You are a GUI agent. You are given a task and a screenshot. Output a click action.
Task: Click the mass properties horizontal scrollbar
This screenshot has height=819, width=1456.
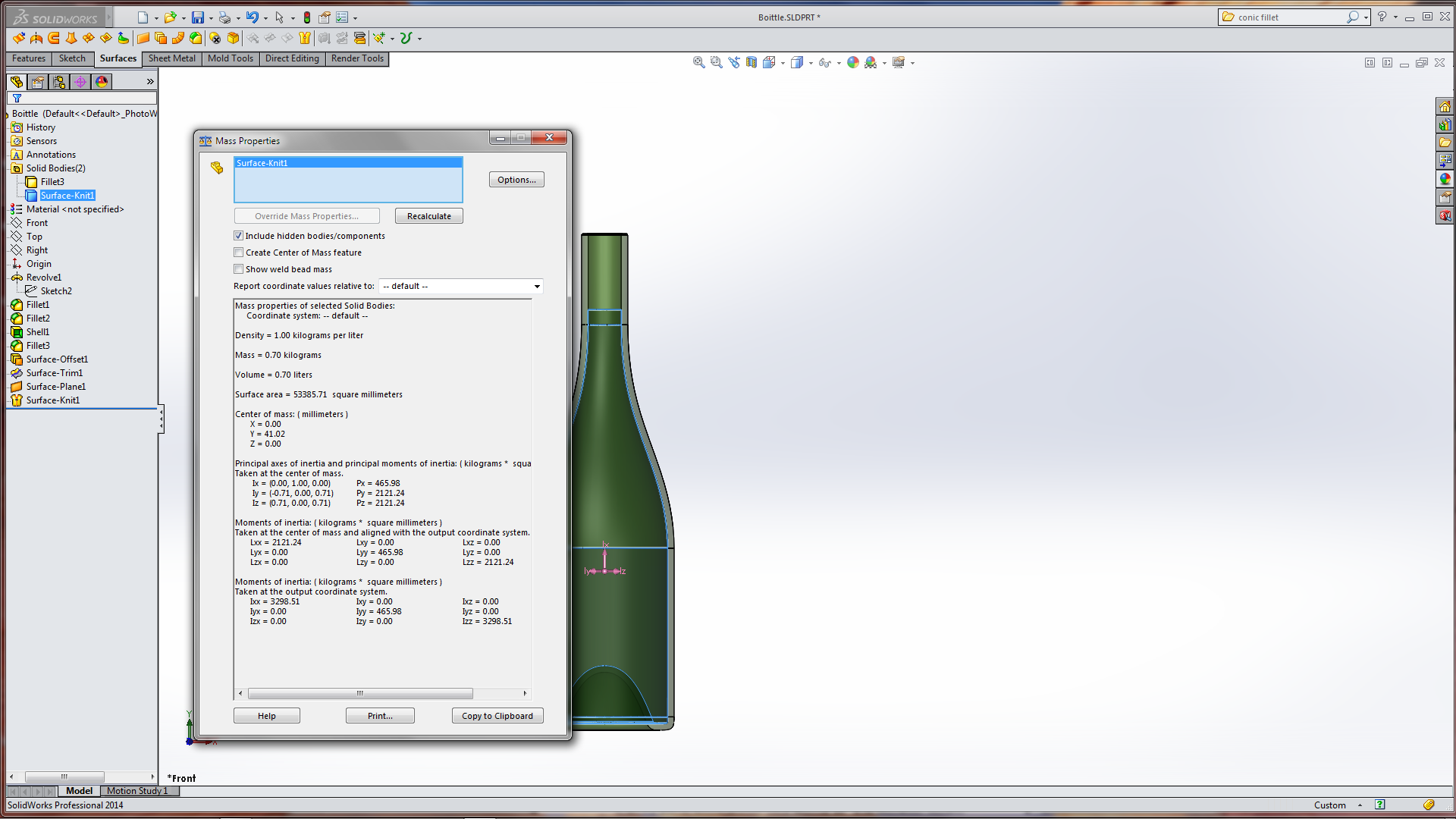(x=360, y=693)
